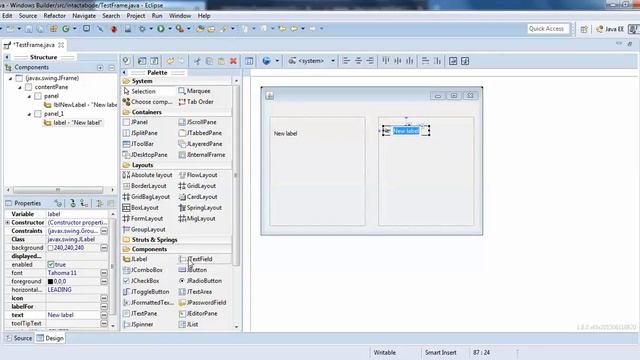Pick the JTabbedPane container
The width and height of the screenshot is (640, 360).
[x=200, y=133]
